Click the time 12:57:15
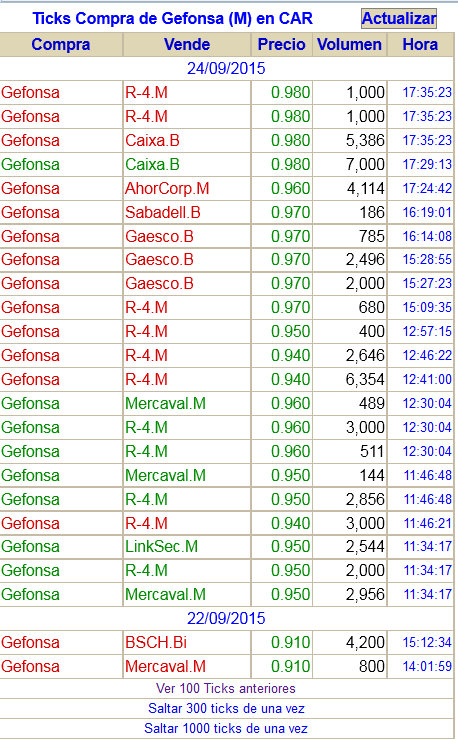The width and height of the screenshot is (458, 740). pos(427,331)
